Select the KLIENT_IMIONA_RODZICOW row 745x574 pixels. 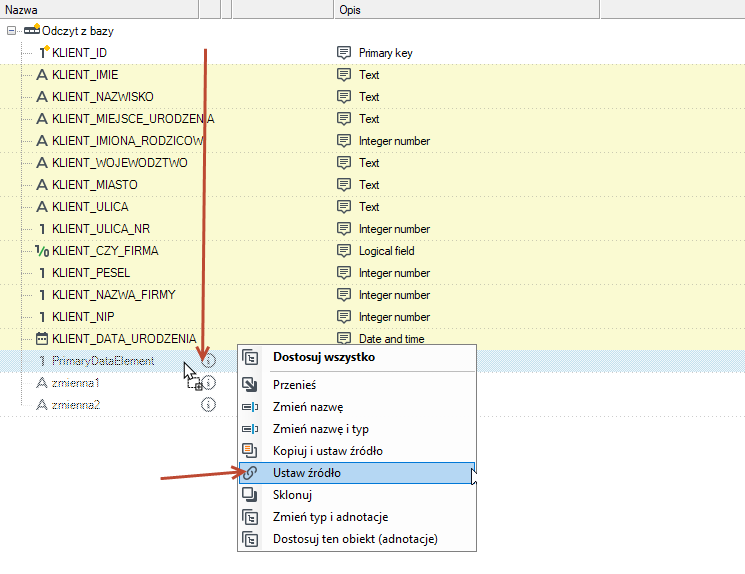tap(372, 141)
